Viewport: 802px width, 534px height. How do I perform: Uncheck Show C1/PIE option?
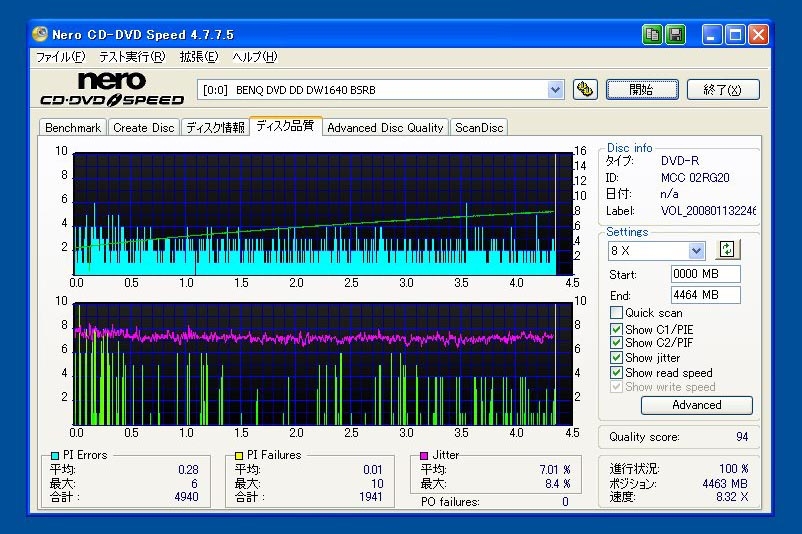pyautogui.click(x=616, y=329)
